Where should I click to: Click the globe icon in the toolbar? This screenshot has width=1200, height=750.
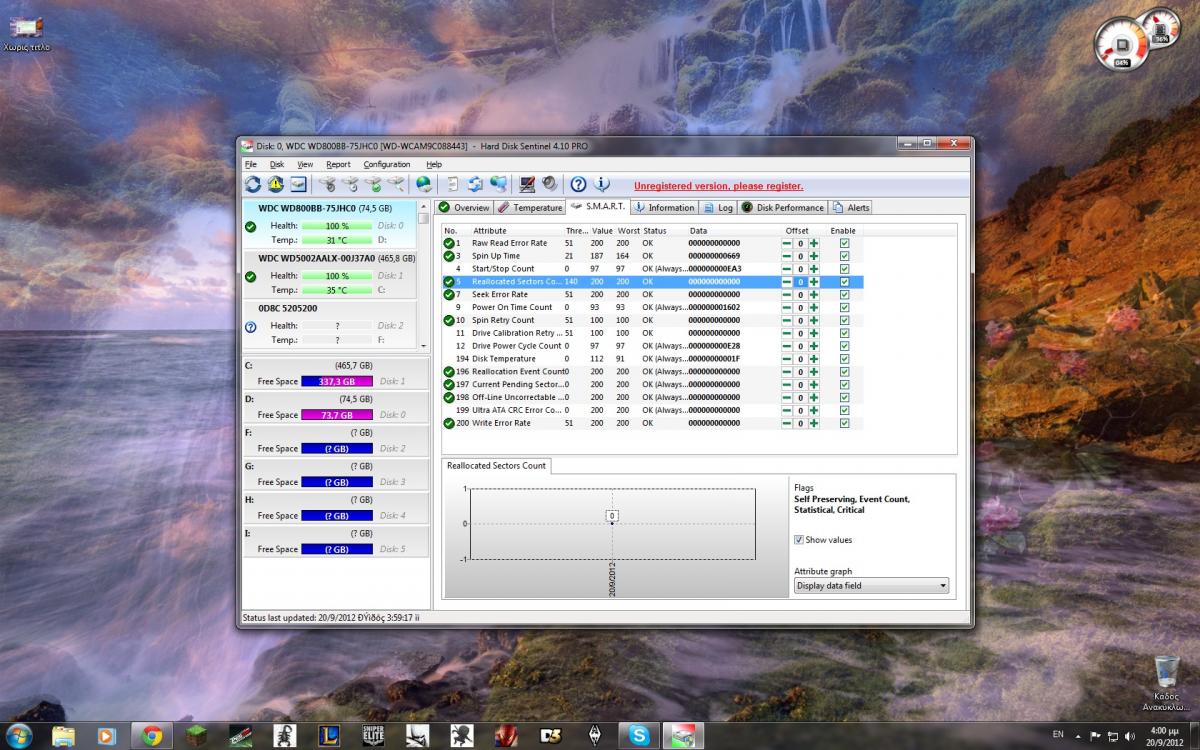pos(424,184)
